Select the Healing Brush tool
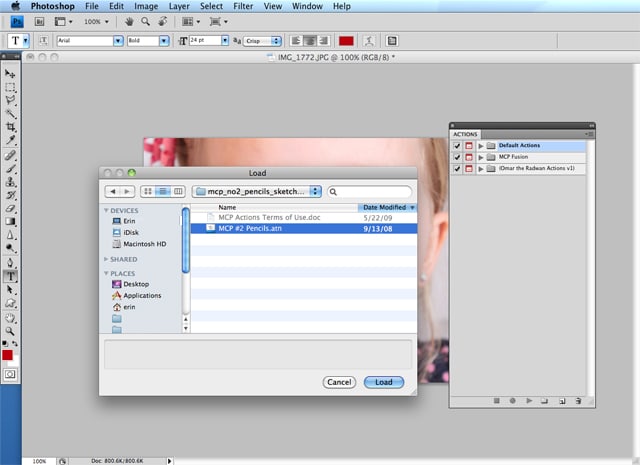The height and width of the screenshot is (465, 640). [10, 155]
